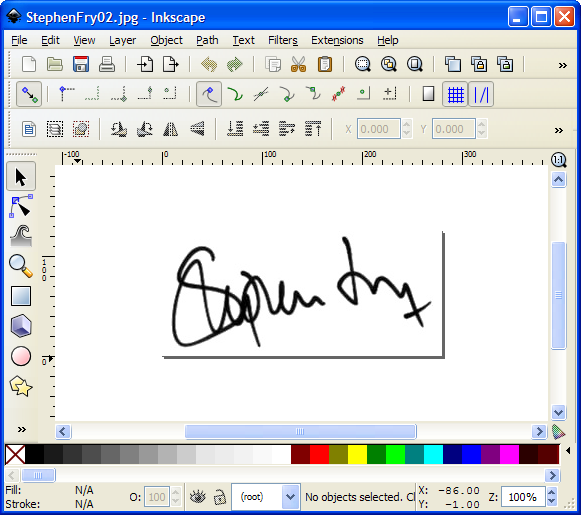
Task: Duplicate selected objects icon
Action: pyautogui.click(x=453, y=64)
